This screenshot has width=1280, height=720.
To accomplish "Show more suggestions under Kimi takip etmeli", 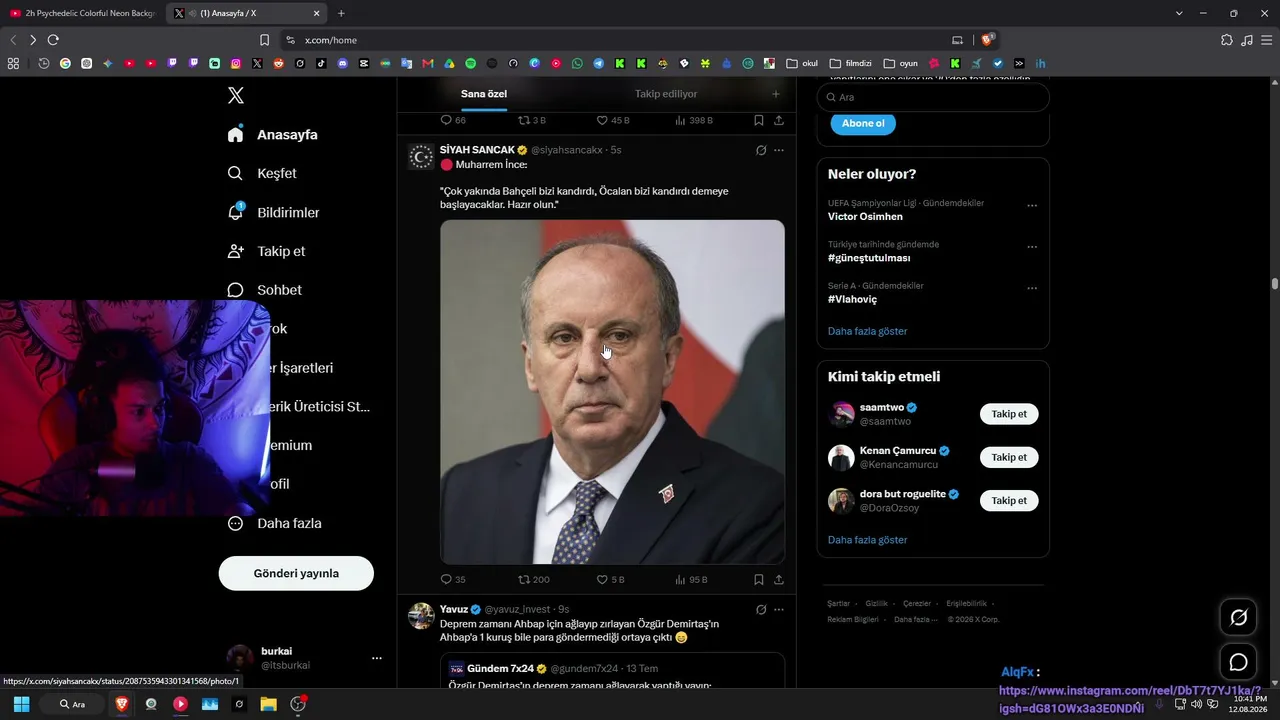I will [867, 540].
